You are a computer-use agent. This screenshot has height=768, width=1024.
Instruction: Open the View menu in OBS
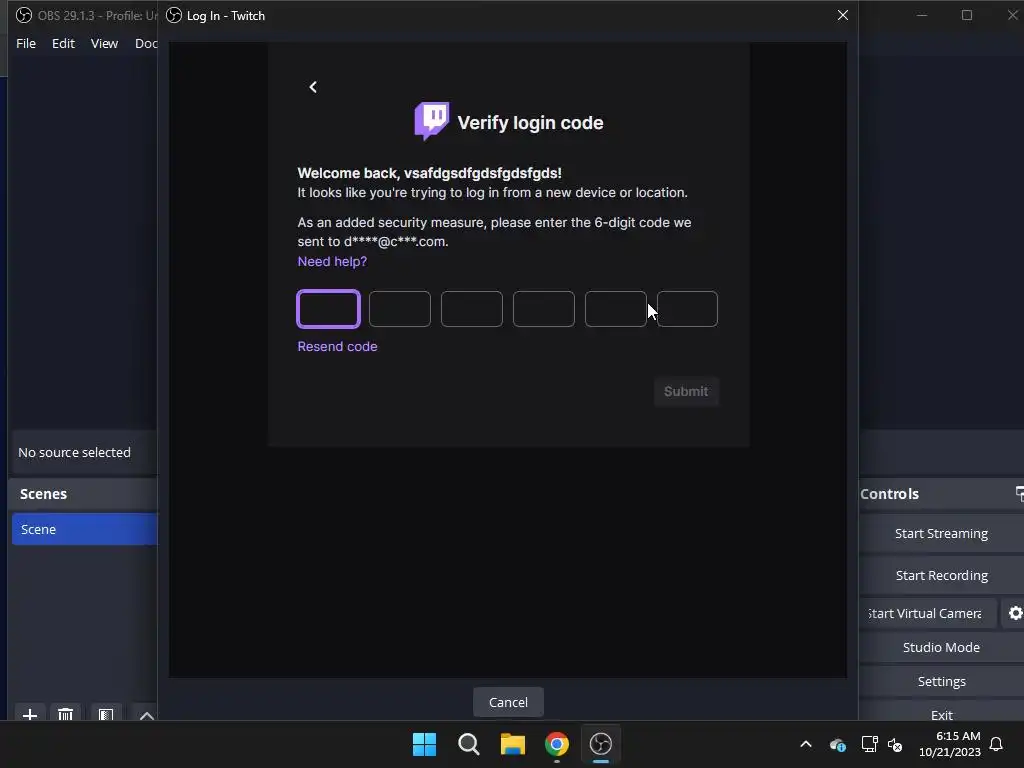[x=104, y=43]
